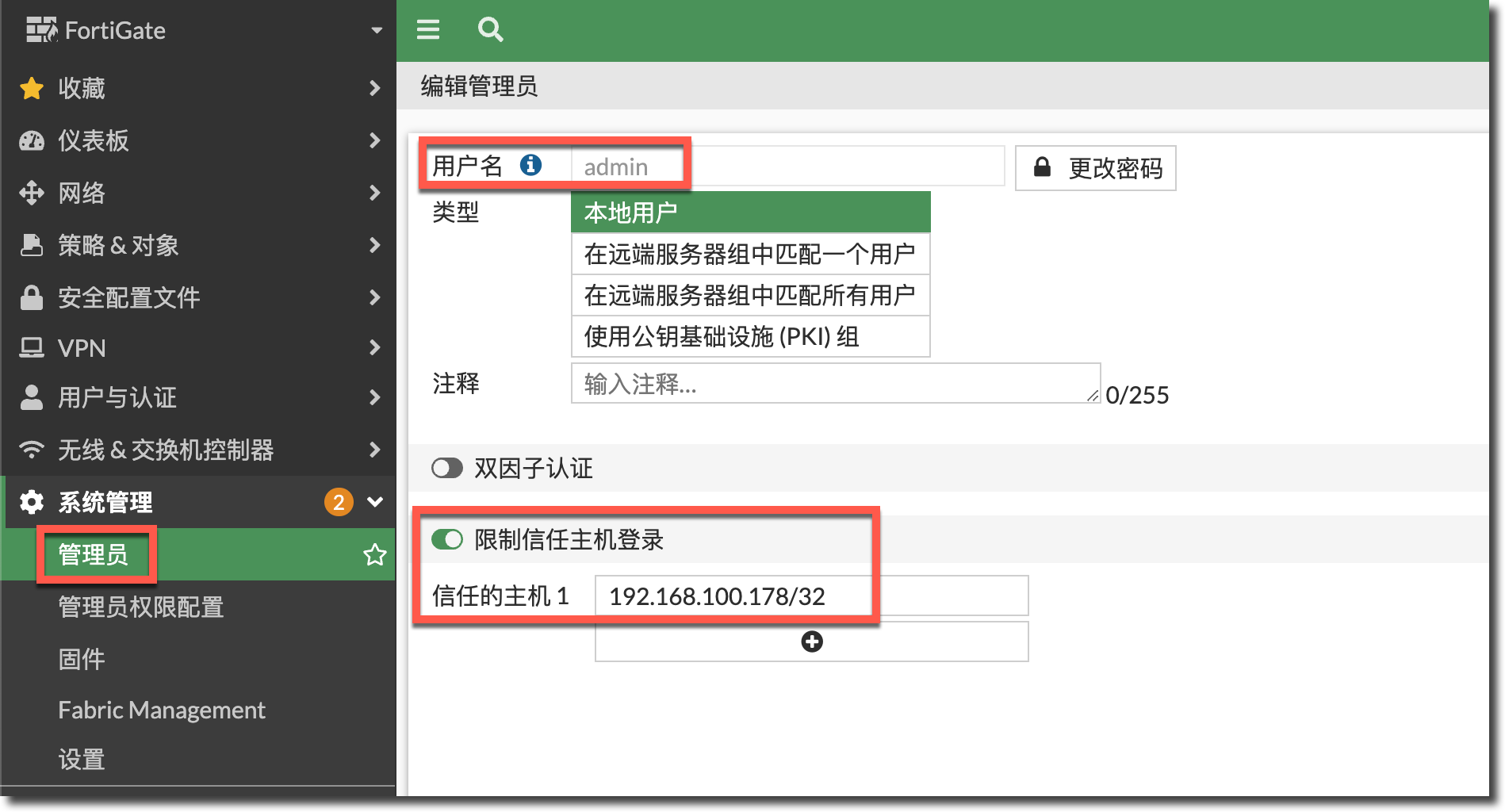The height and width of the screenshot is (812, 1505).
Task: Select 使用公钥基础设施 (PKI) 组 option
Action: (749, 337)
